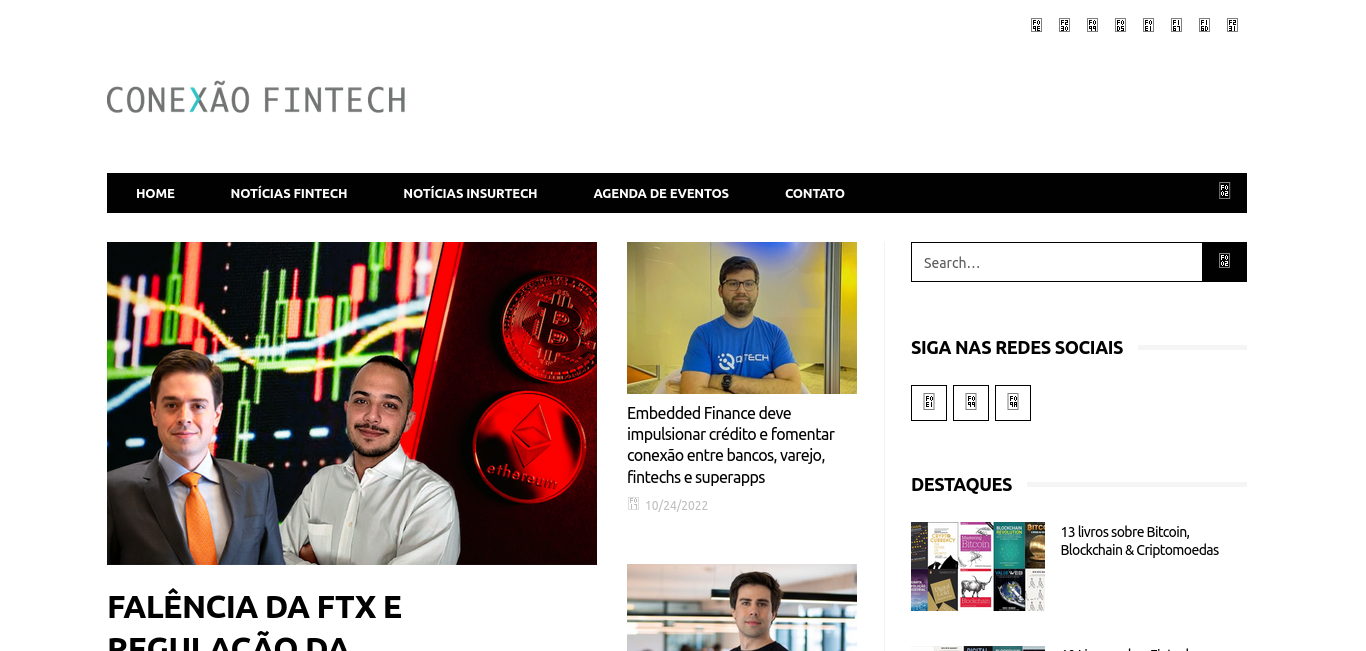Click the Google Plus glyph F0D5
This screenshot has height=651, width=1366.
(x=1120, y=25)
